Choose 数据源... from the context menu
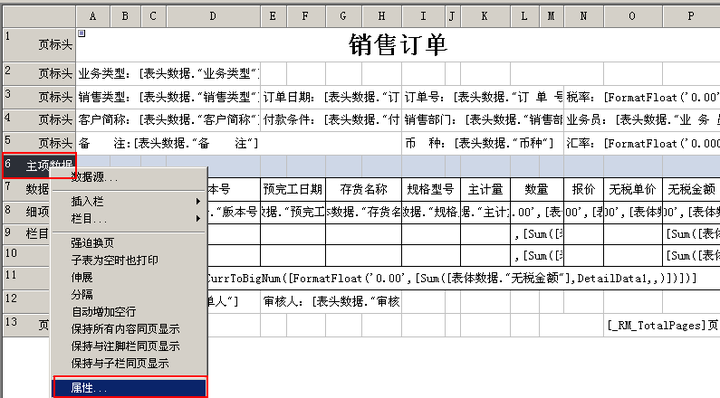The image size is (720, 398). (129, 177)
